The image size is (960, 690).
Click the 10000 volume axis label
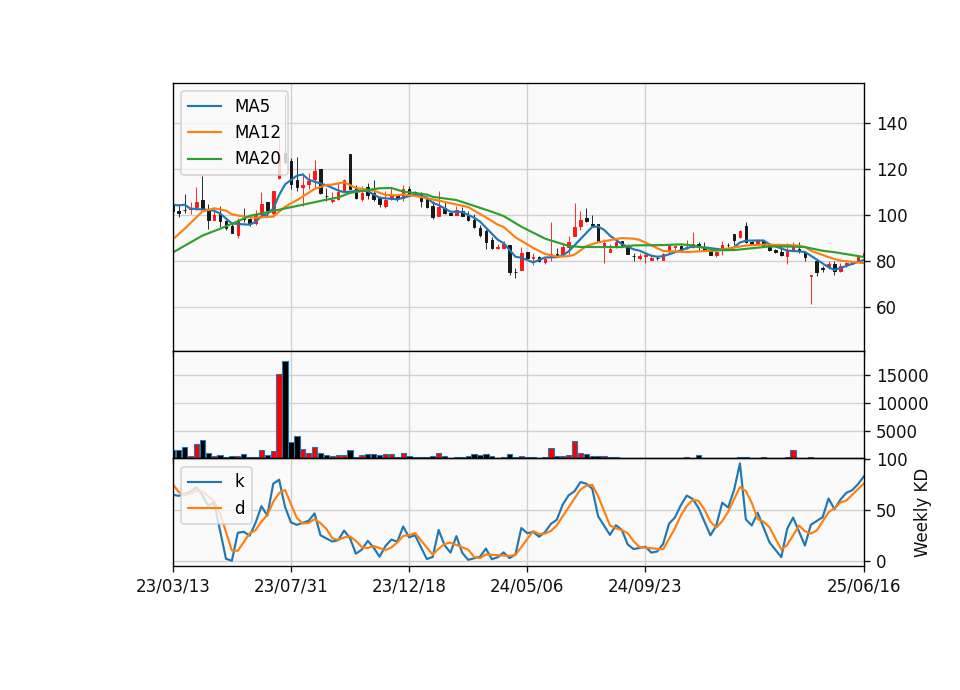point(902,404)
